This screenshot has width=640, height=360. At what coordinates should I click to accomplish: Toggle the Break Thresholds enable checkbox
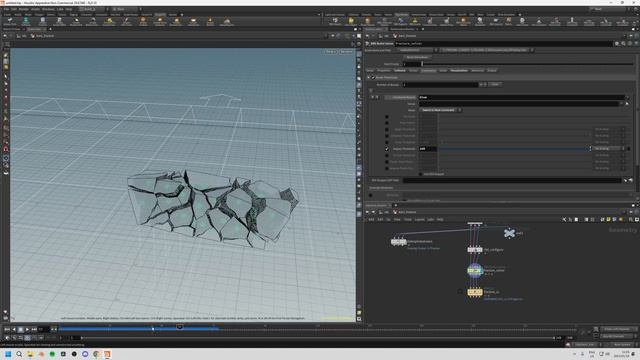coord(373,77)
